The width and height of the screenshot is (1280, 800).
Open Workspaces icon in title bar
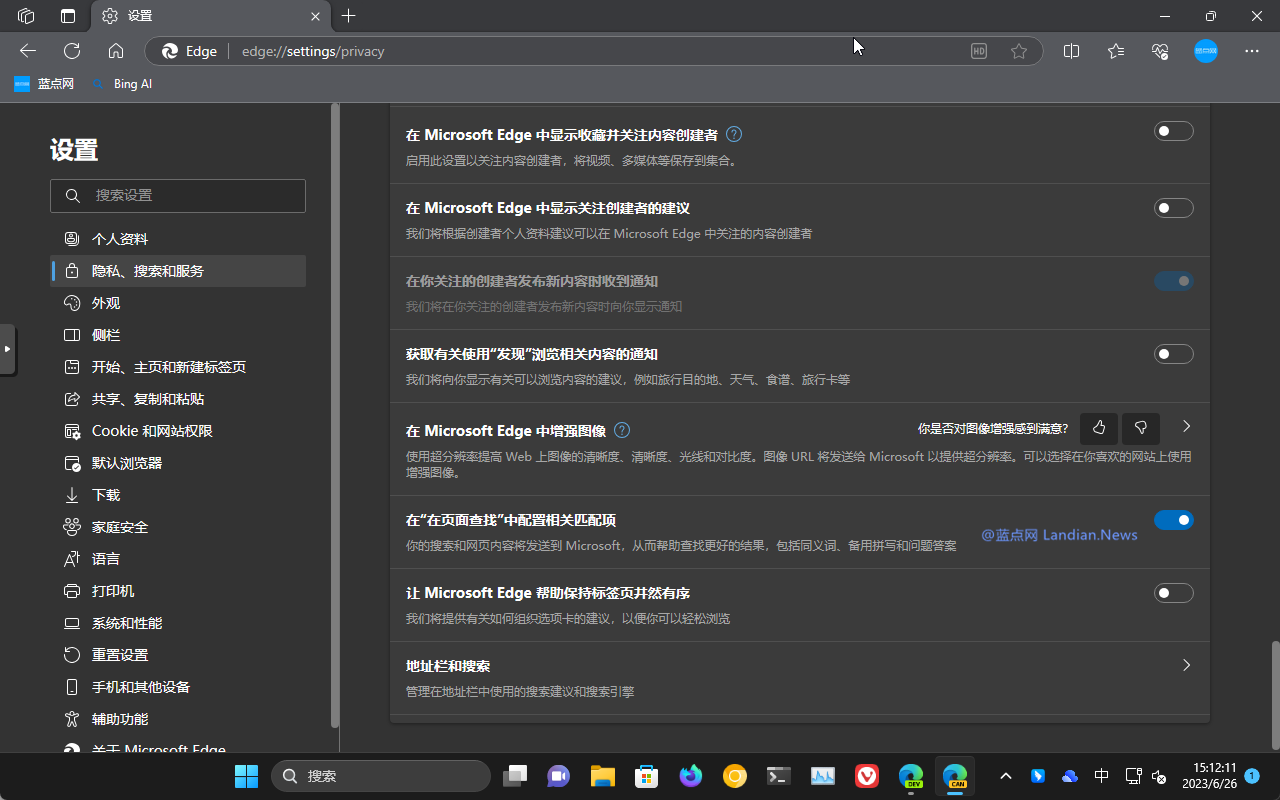[x=27, y=16]
